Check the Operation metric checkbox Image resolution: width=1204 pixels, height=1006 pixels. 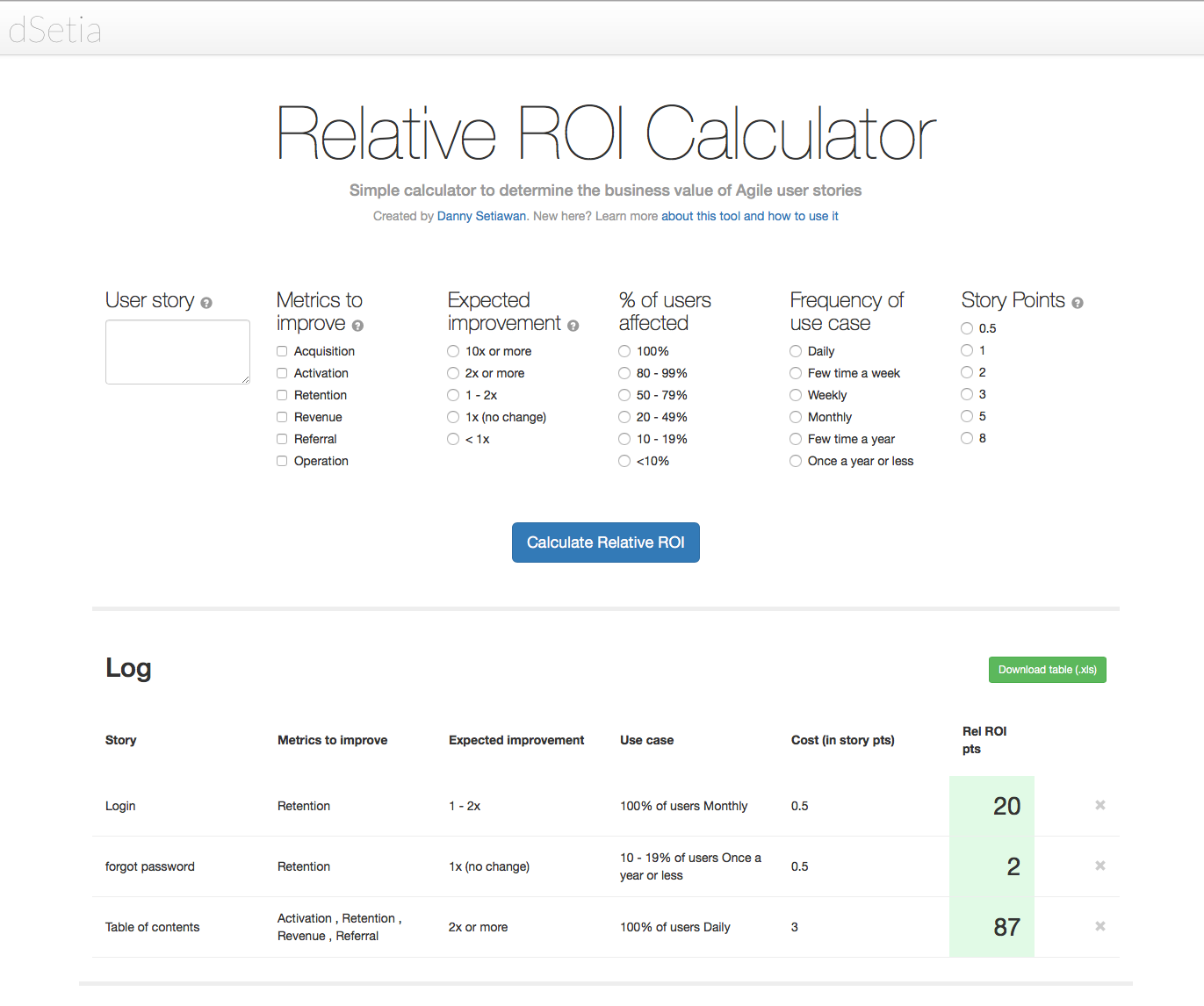coord(282,461)
